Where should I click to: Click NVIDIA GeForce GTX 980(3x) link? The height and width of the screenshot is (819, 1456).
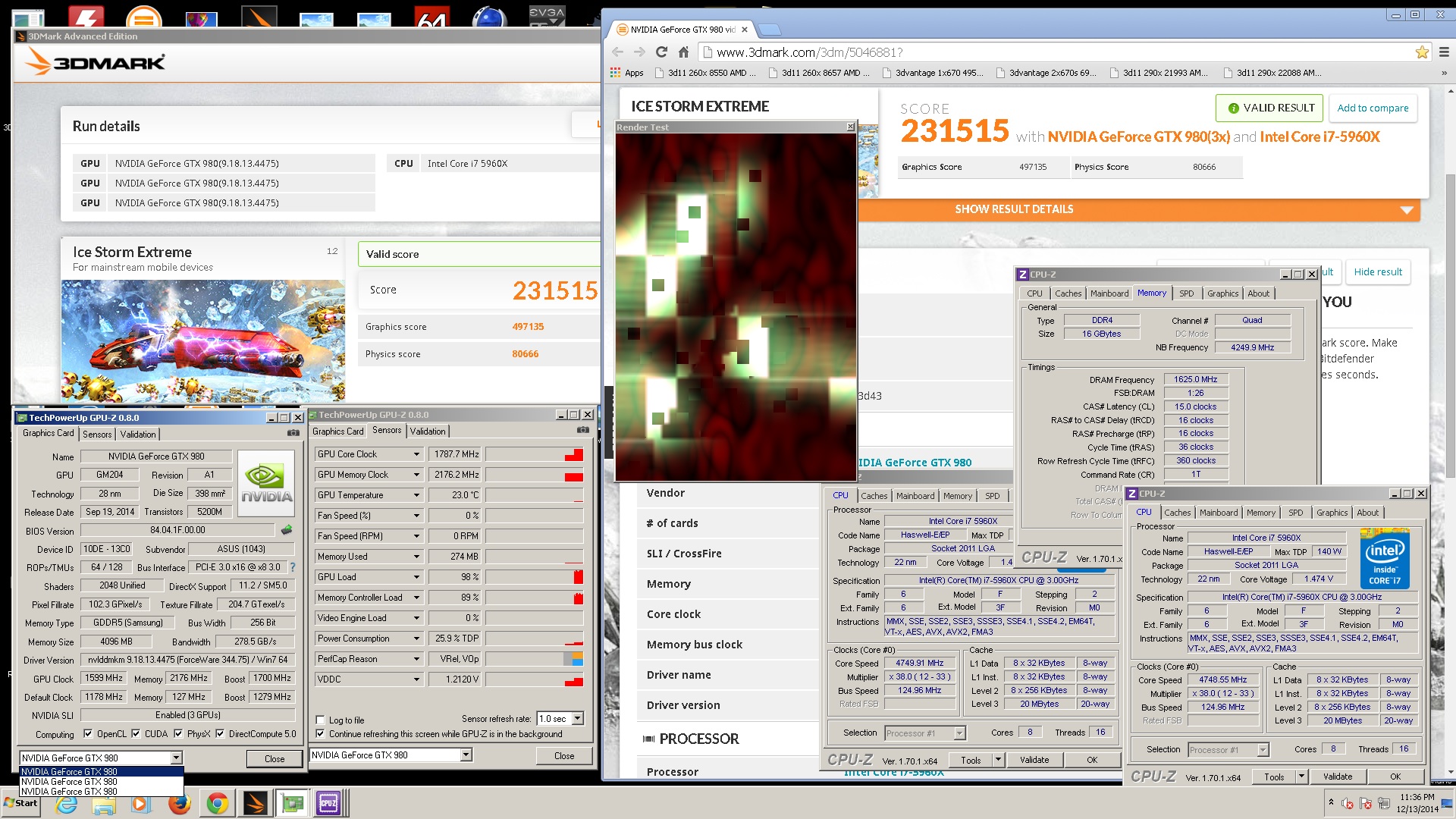(1138, 136)
